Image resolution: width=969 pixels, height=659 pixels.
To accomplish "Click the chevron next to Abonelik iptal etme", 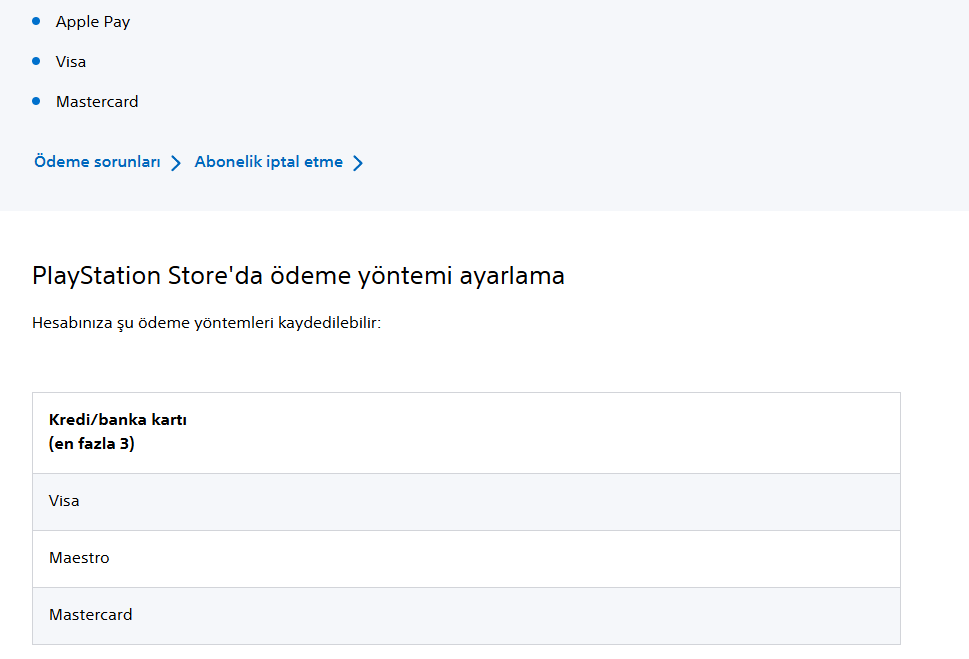I will [358, 163].
